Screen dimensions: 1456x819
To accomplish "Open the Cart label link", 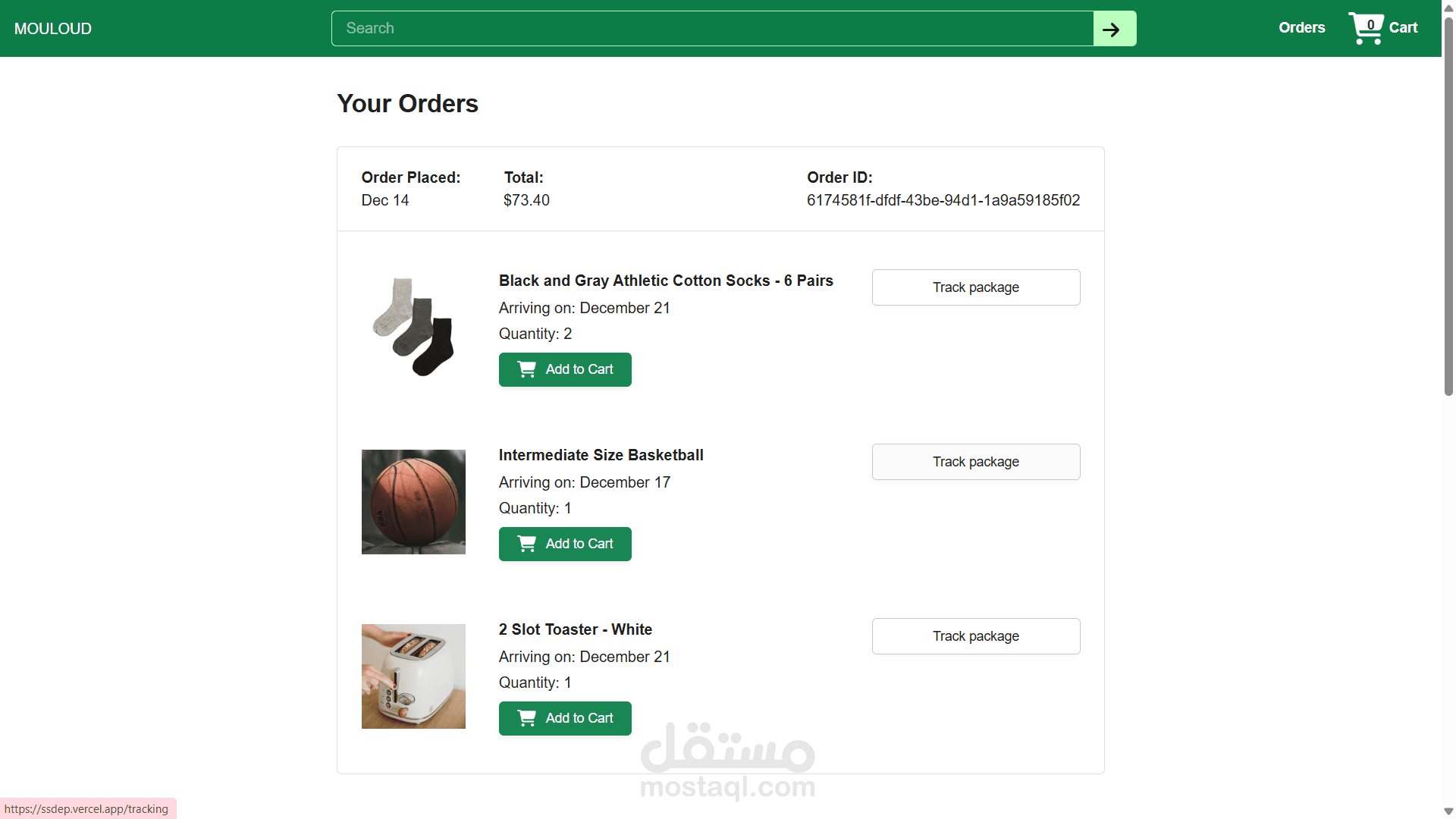I will point(1403,28).
